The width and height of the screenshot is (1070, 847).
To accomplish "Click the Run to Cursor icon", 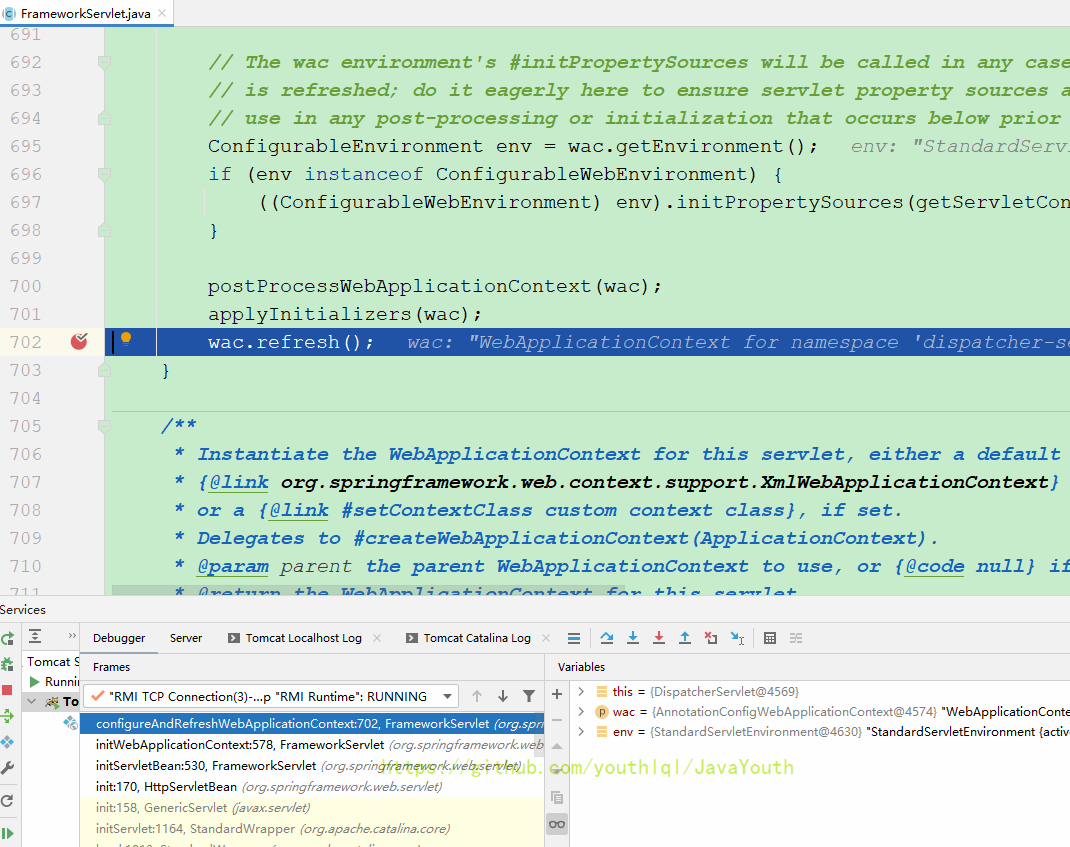I will 737,638.
